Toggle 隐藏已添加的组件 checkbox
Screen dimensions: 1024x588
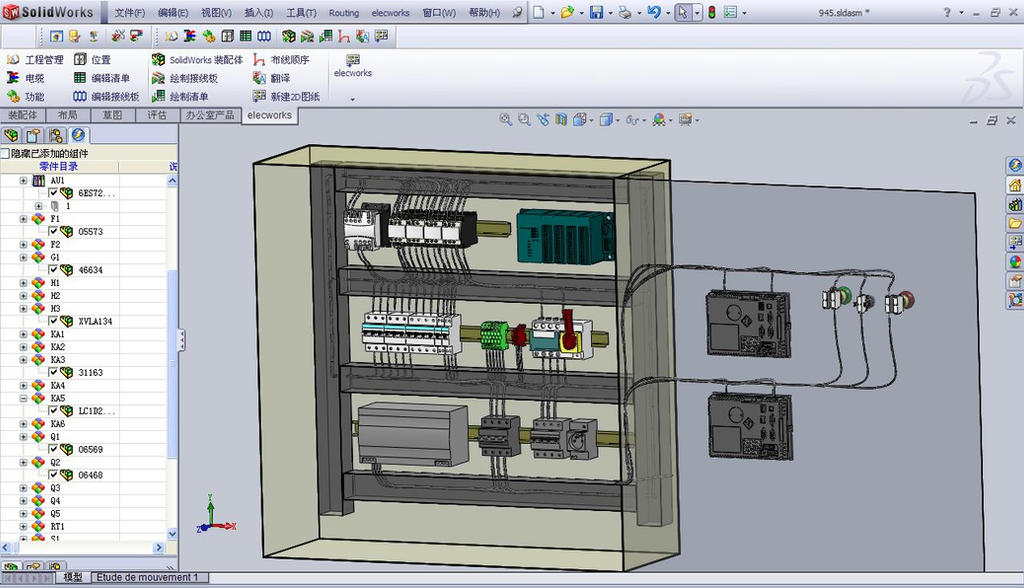(5, 154)
